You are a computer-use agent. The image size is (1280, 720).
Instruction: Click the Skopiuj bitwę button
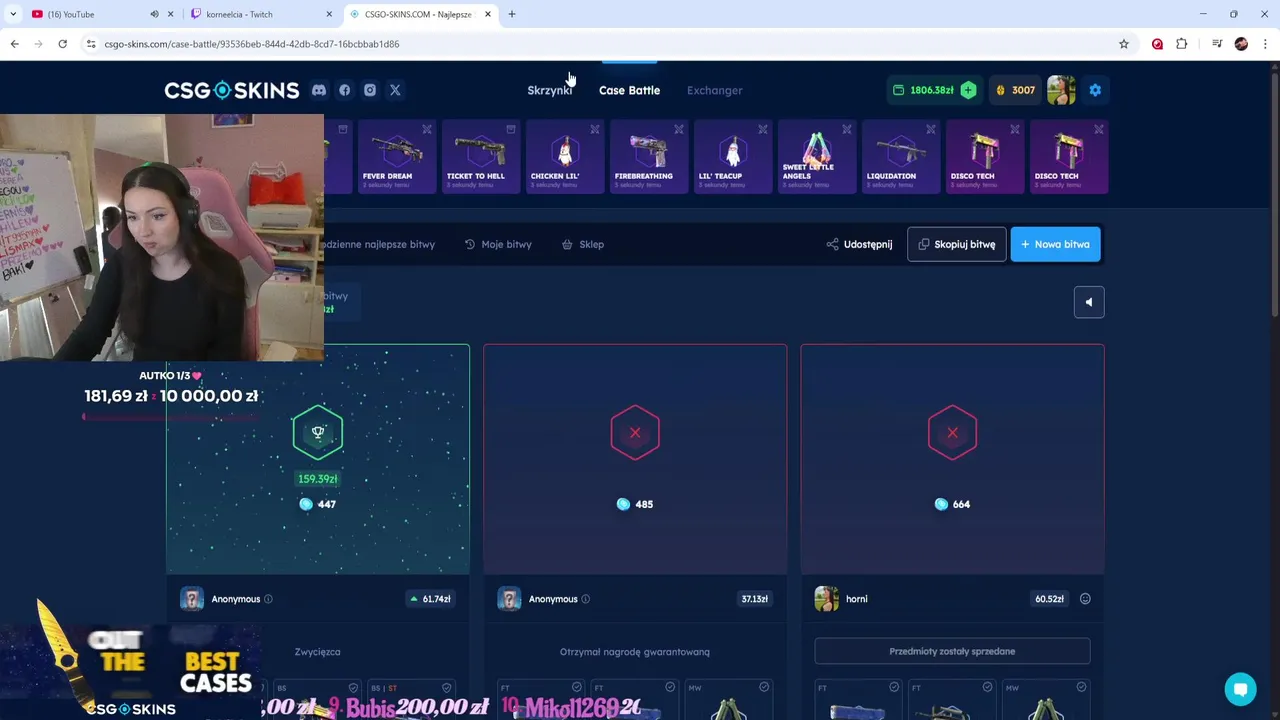(x=956, y=244)
